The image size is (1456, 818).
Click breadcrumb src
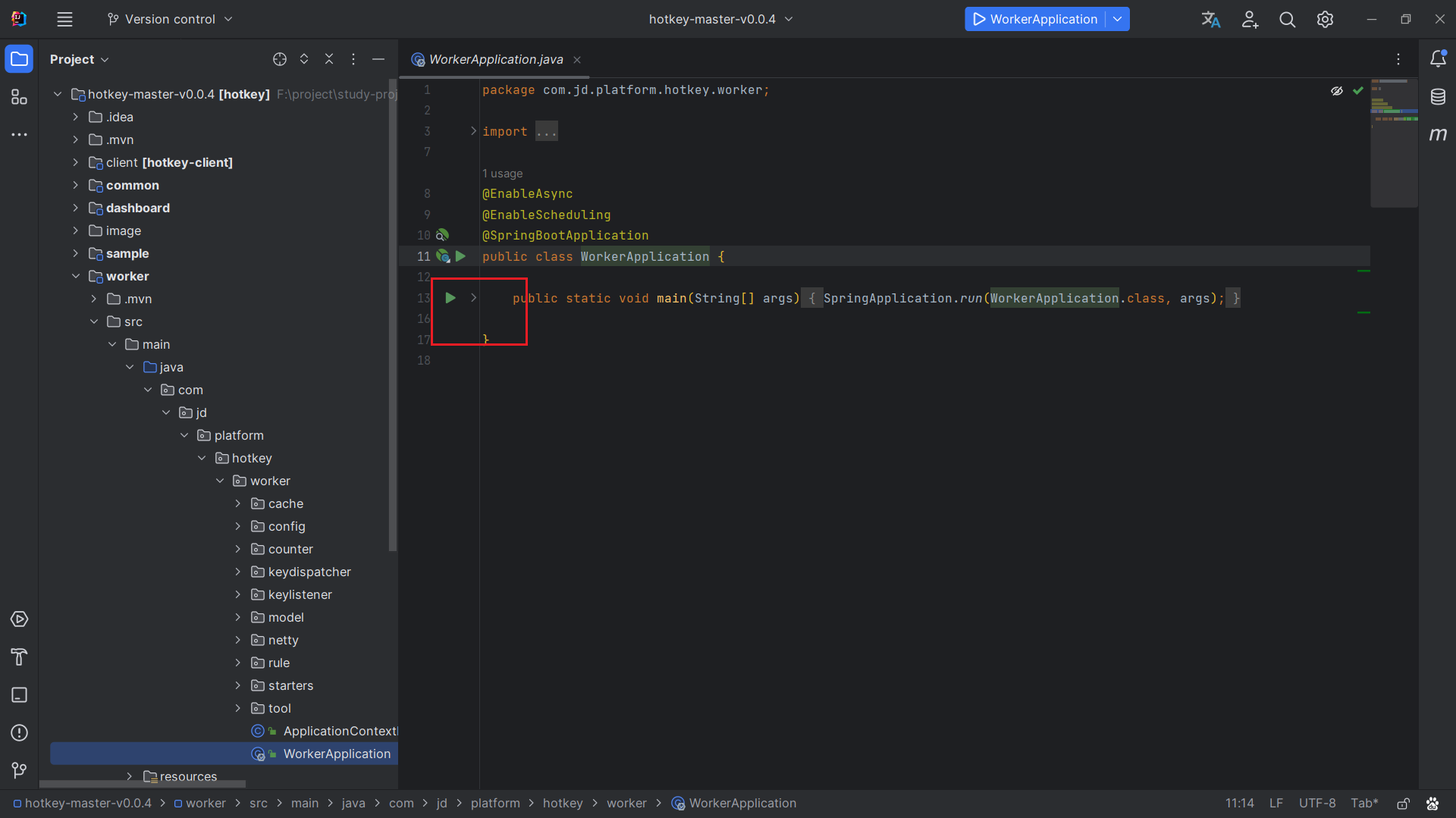pyautogui.click(x=259, y=804)
